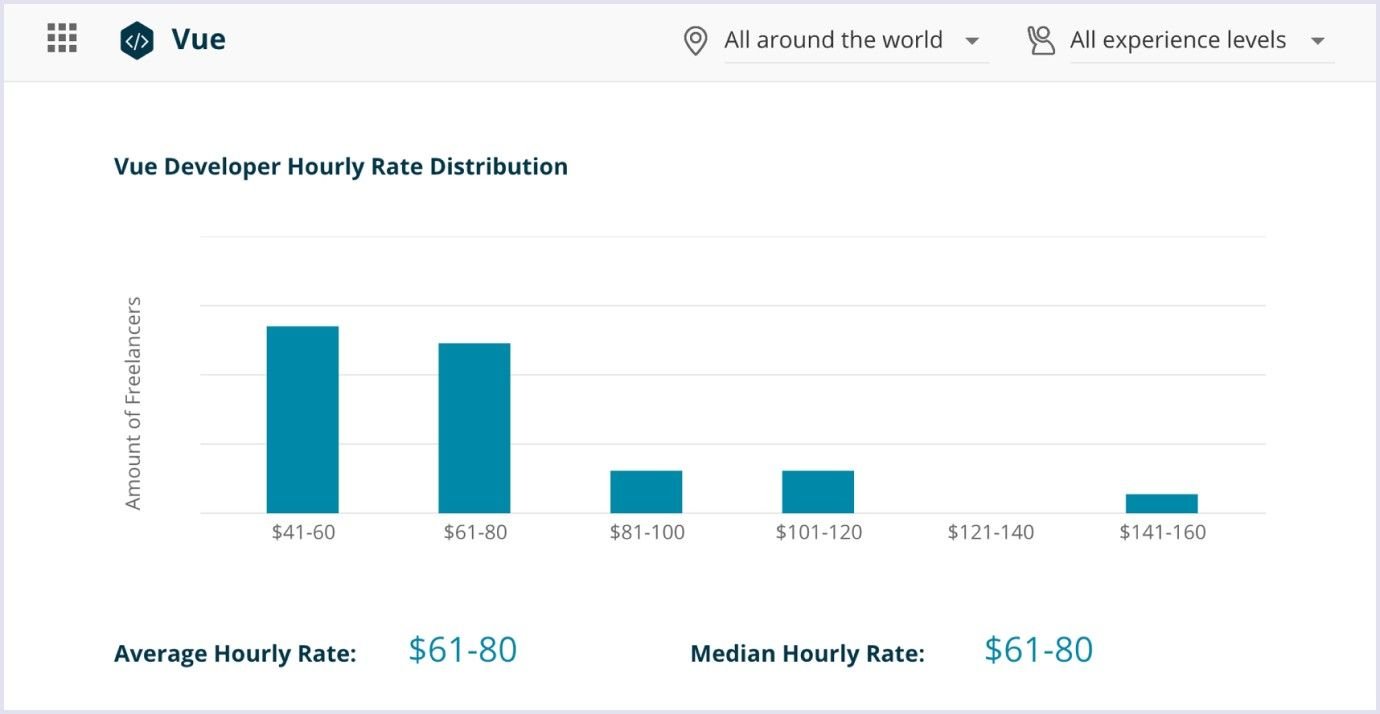Click the '$61-80' axis label
The width and height of the screenshot is (1380, 714).
(x=475, y=532)
